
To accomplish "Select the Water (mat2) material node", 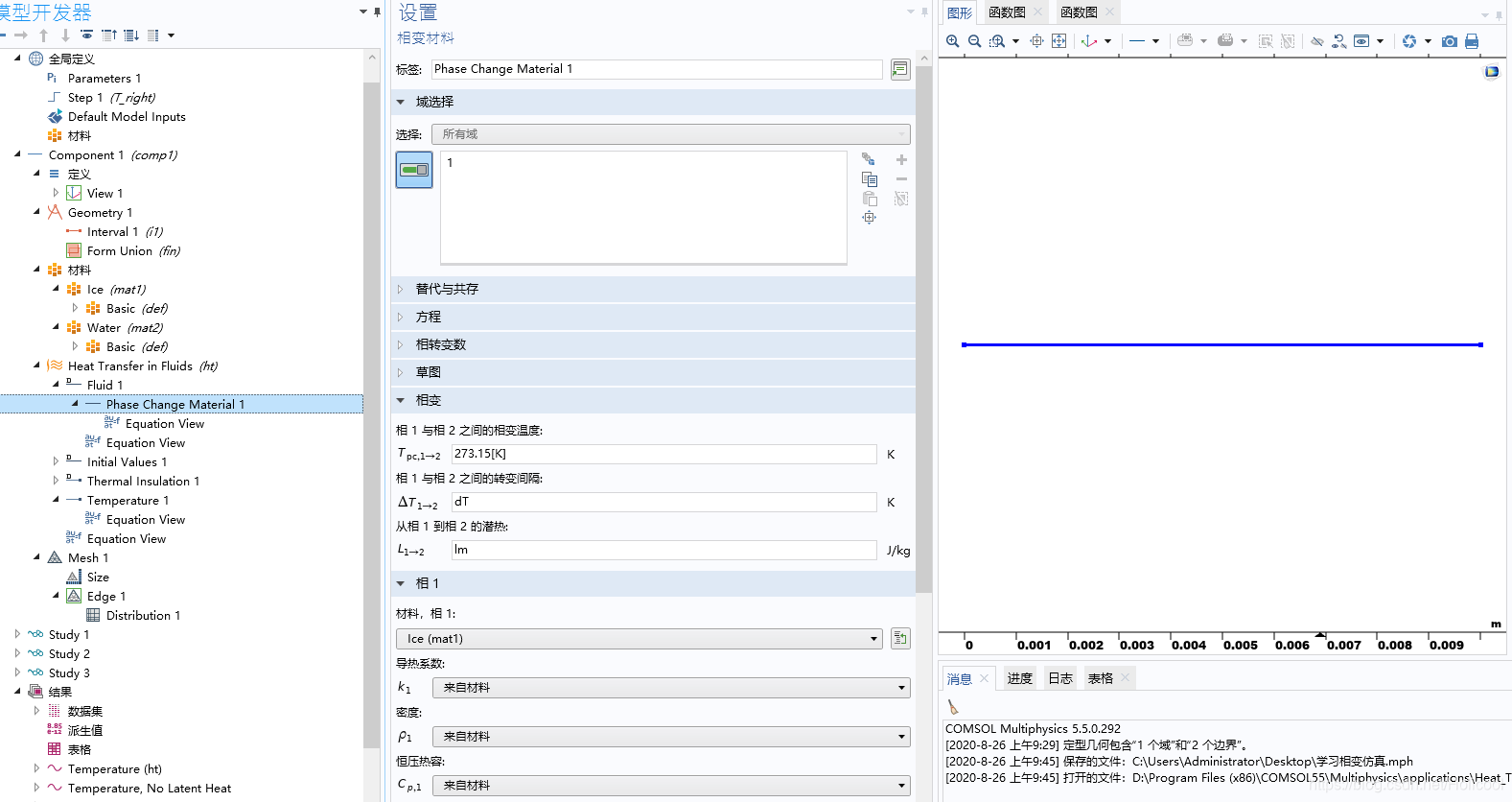I will tap(125, 327).
